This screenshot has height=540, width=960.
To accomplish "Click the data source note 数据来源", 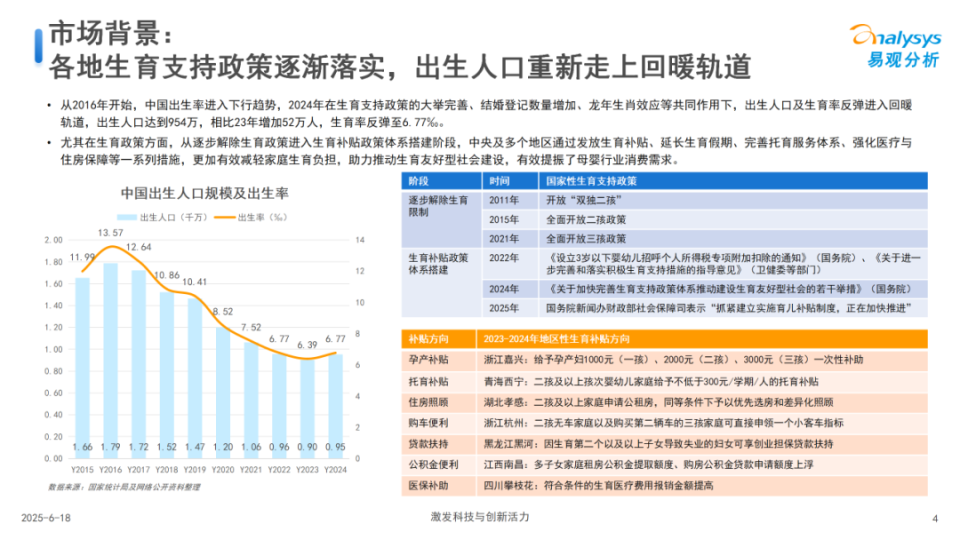I will pyautogui.click(x=124, y=487).
